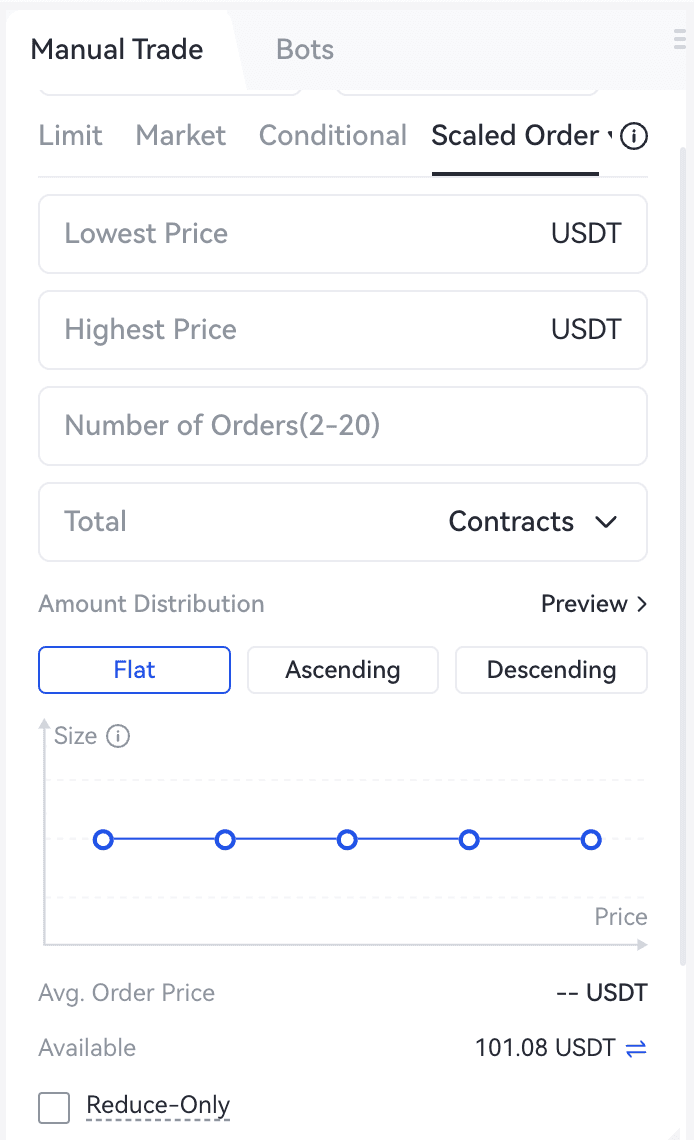Select Ascending amount distribution

tap(342, 670)
